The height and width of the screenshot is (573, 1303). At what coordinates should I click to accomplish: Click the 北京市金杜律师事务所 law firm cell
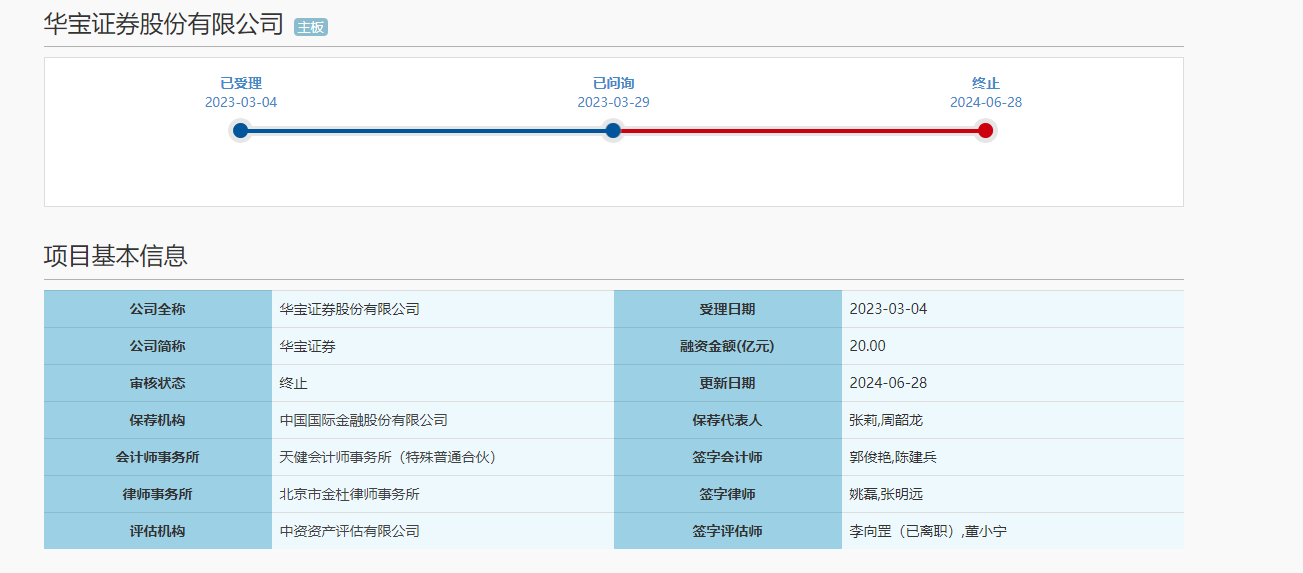tap(443, 494)
